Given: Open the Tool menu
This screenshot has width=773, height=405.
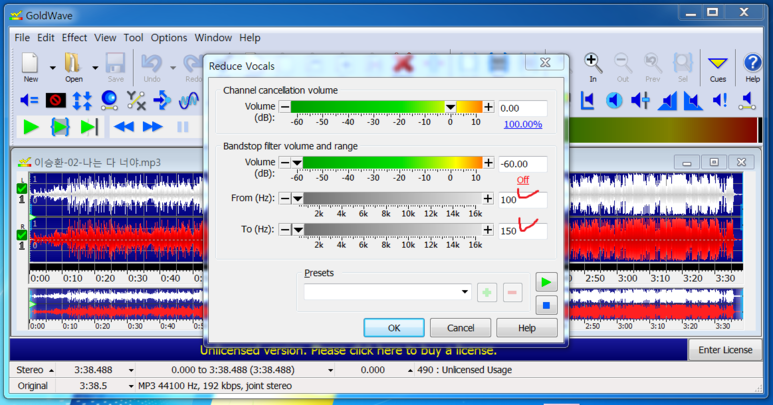Looking at the screenshot, I should tap(133, 37).
